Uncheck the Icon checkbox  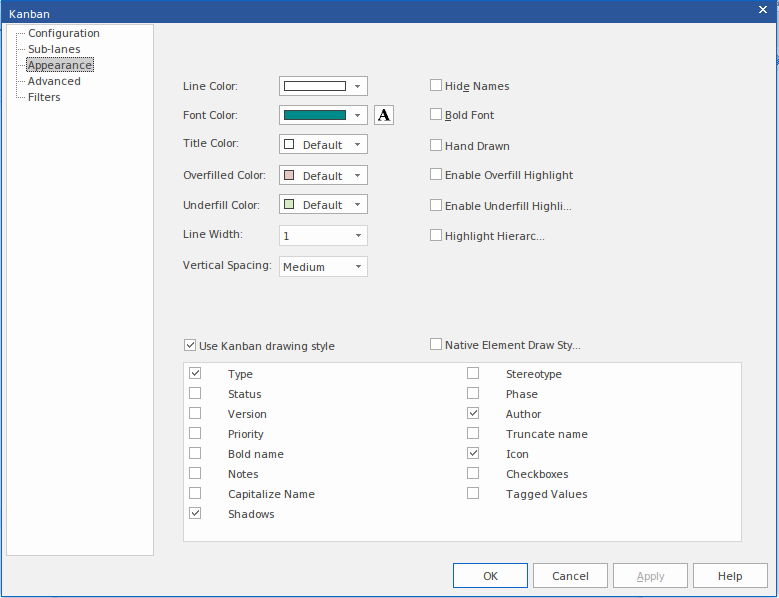tap(473, 453)
